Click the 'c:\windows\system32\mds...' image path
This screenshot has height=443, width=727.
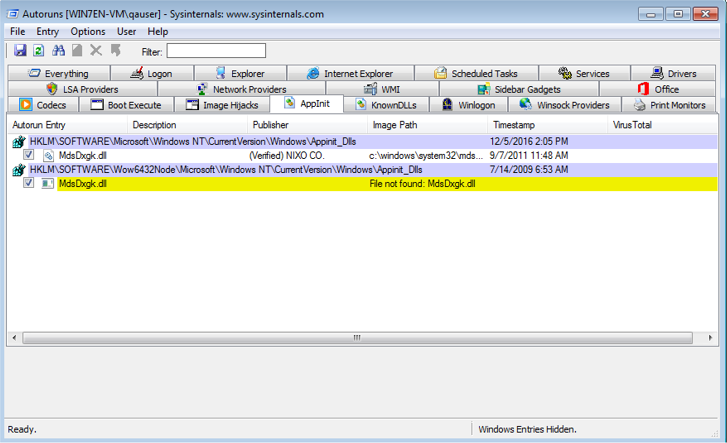click(x=426, y=156)
